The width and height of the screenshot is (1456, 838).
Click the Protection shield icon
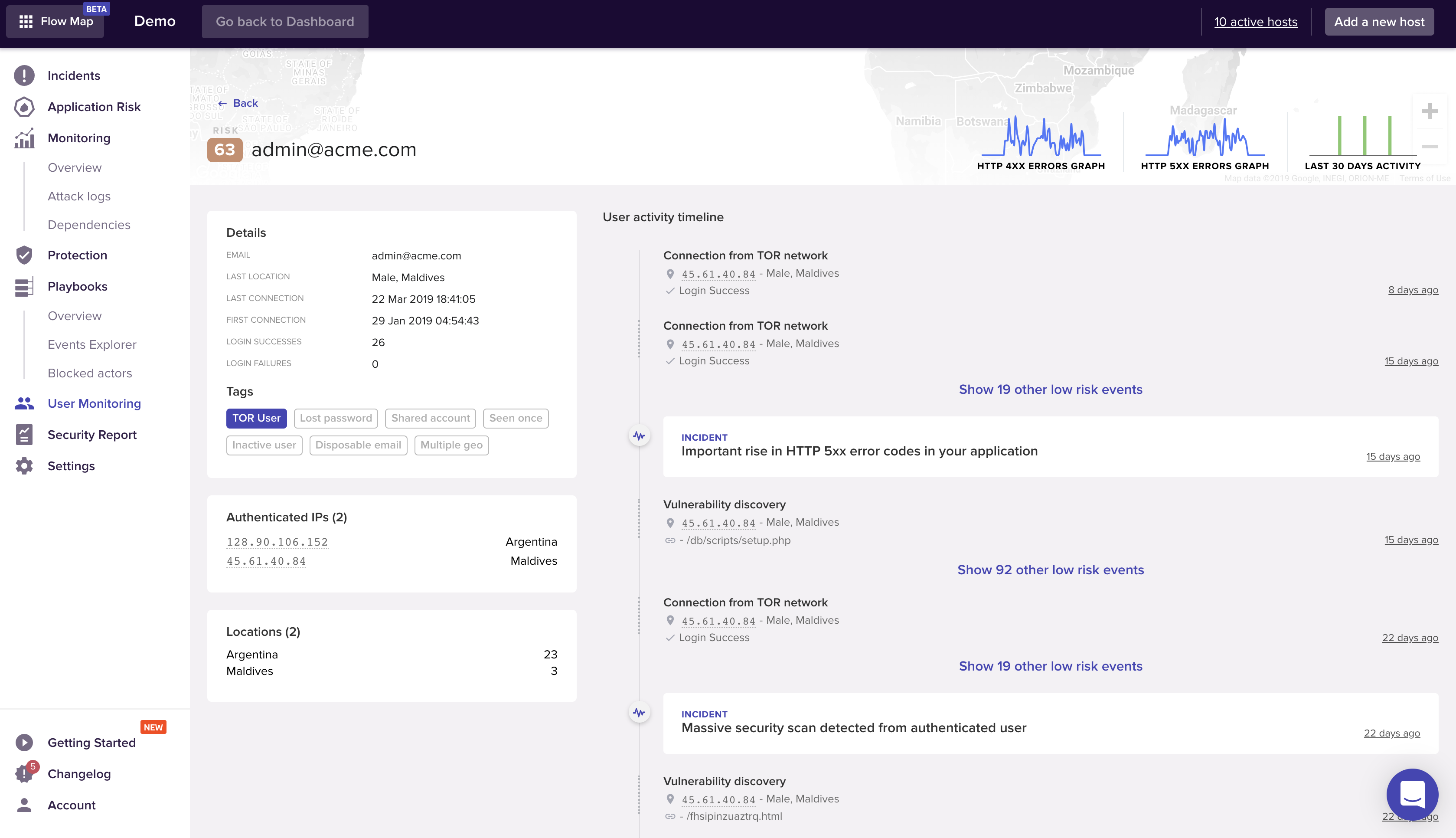(x=24, y=255)
